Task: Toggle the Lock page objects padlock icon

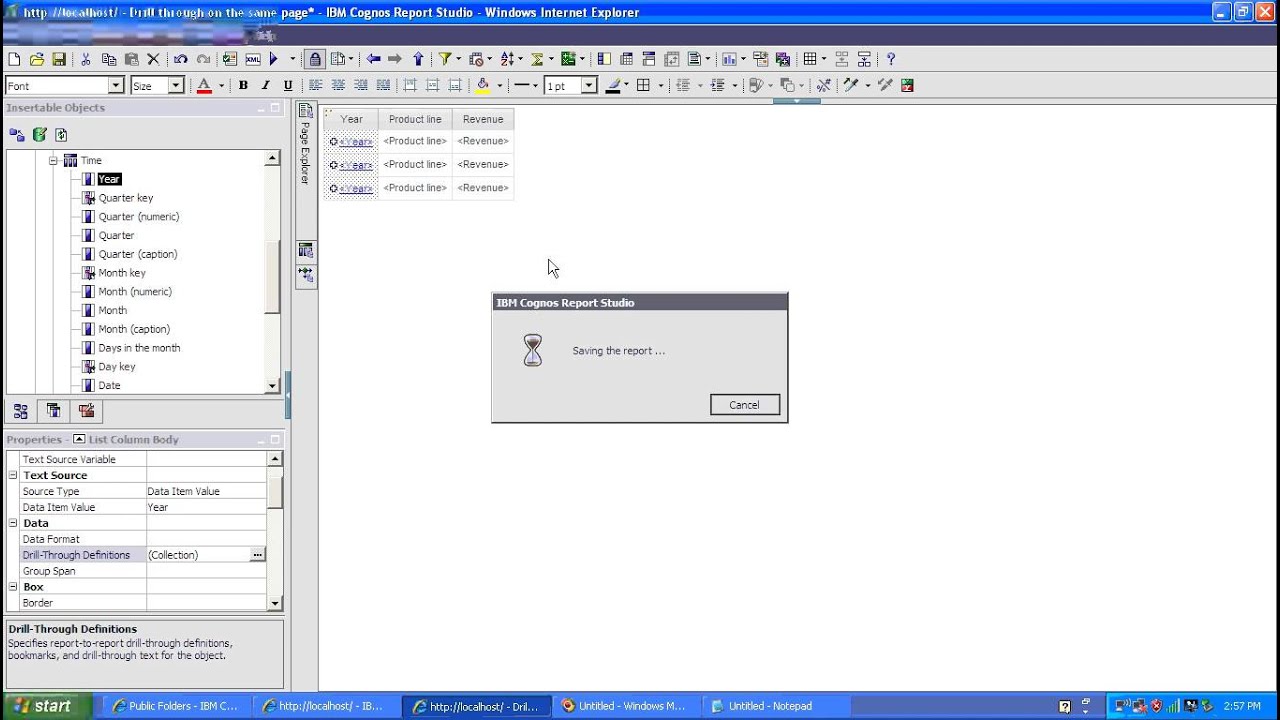Action: [x=315, y=59]
